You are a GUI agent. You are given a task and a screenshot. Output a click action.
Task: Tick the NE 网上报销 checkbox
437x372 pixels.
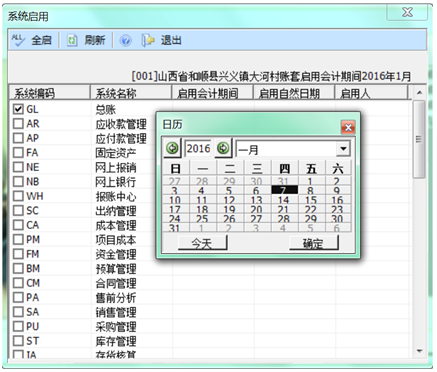click(x=18, y=167)
